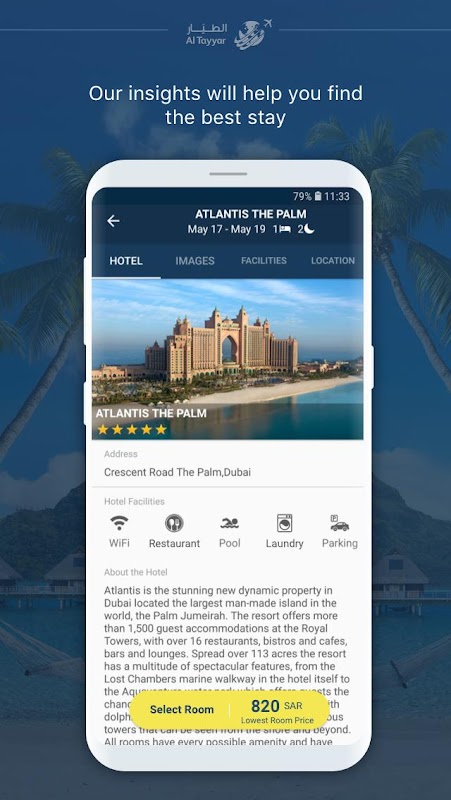This screenshot has width=451, height=800.
Task: Click the May 17 - May 19 dates
Action: pos(227,229)
